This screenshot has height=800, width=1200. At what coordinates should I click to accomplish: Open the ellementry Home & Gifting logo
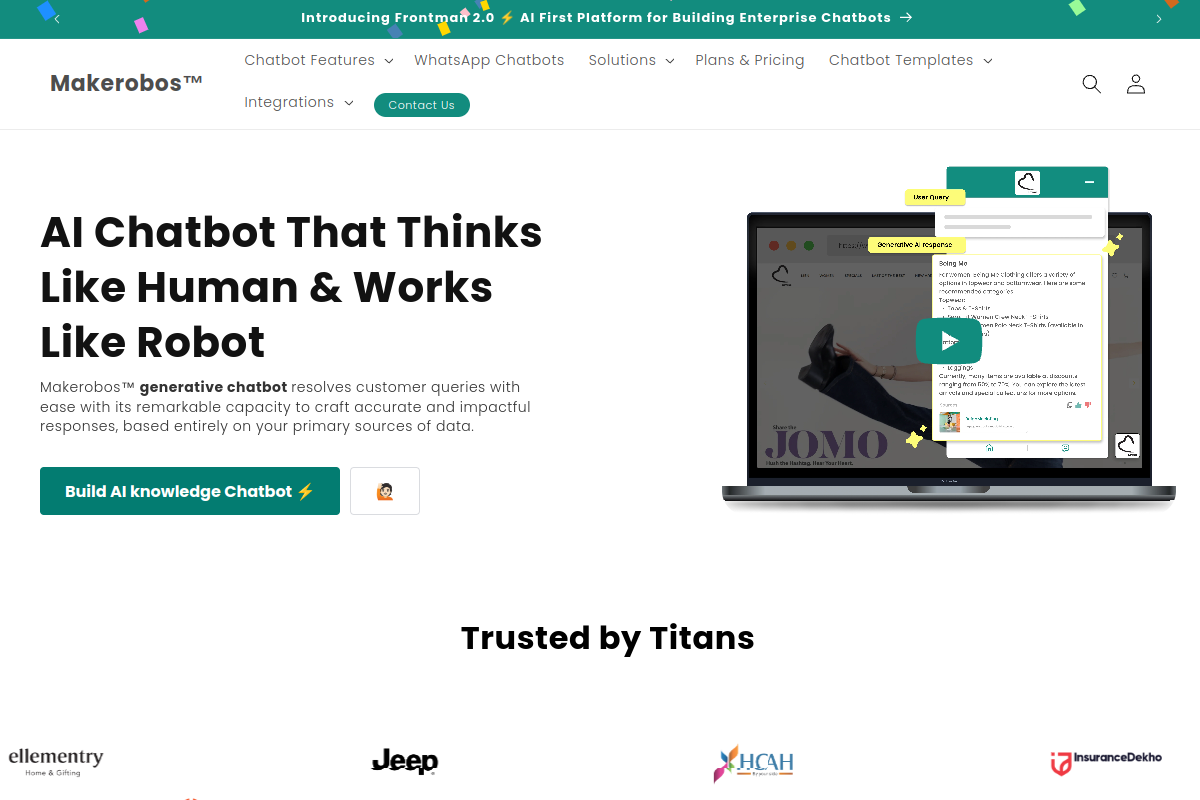click(56, 762)
